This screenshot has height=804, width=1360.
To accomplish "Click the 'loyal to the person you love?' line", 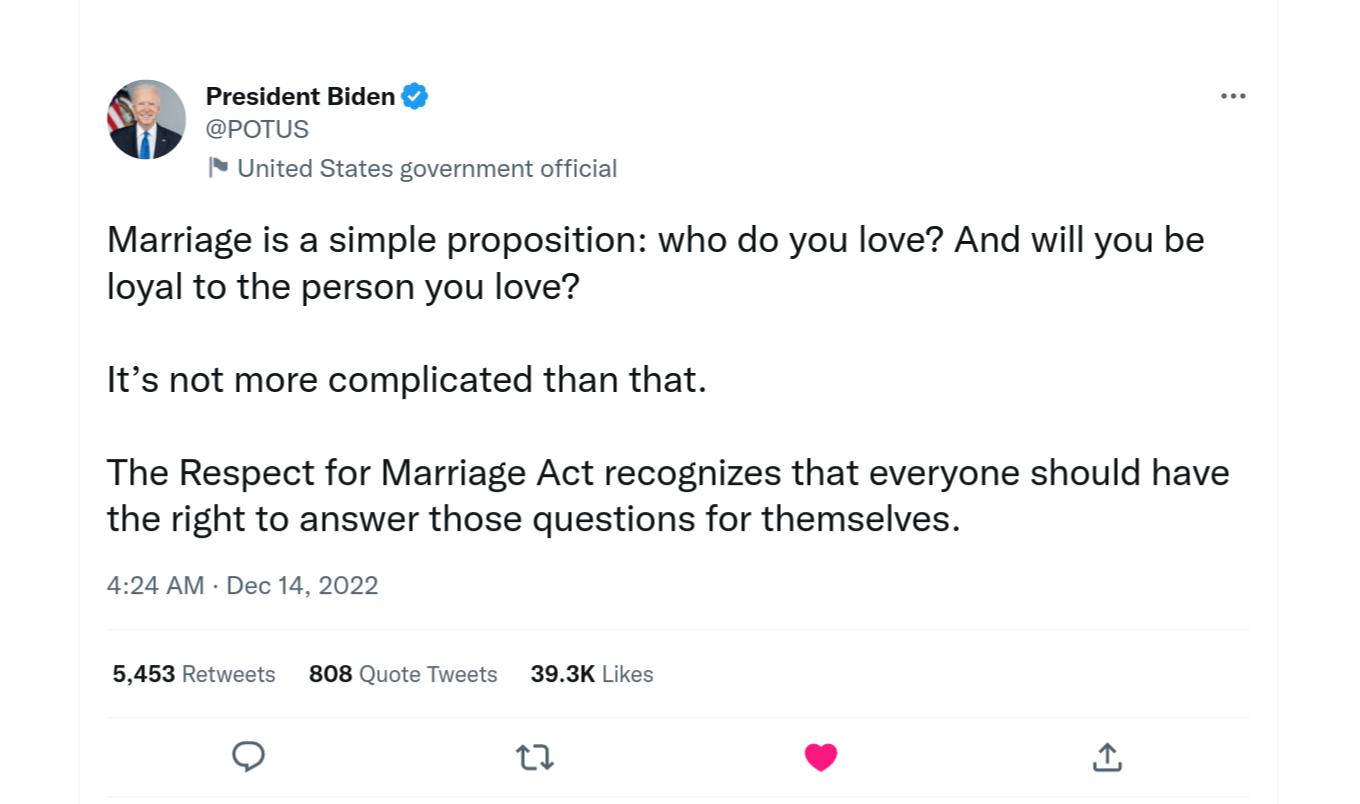I will pos(343,287).
